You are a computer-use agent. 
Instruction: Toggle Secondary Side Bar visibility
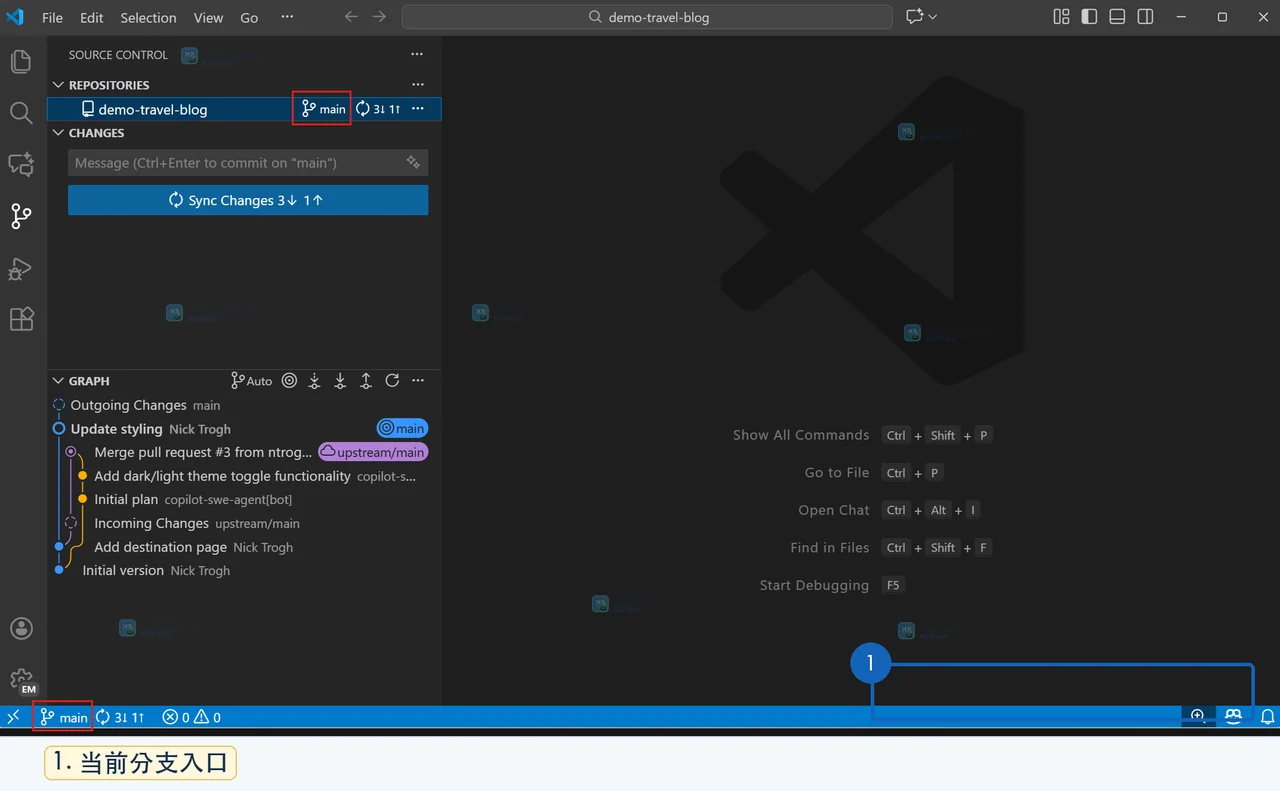(x=1146, y=17)
